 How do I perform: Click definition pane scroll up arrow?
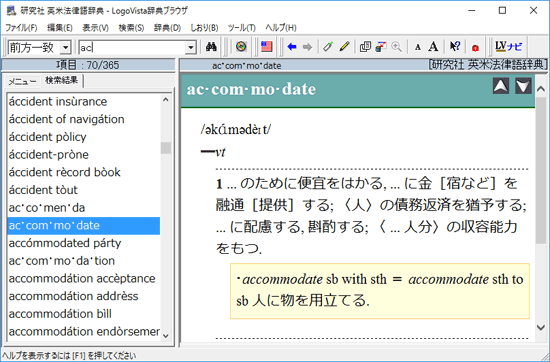pos(541,88)
